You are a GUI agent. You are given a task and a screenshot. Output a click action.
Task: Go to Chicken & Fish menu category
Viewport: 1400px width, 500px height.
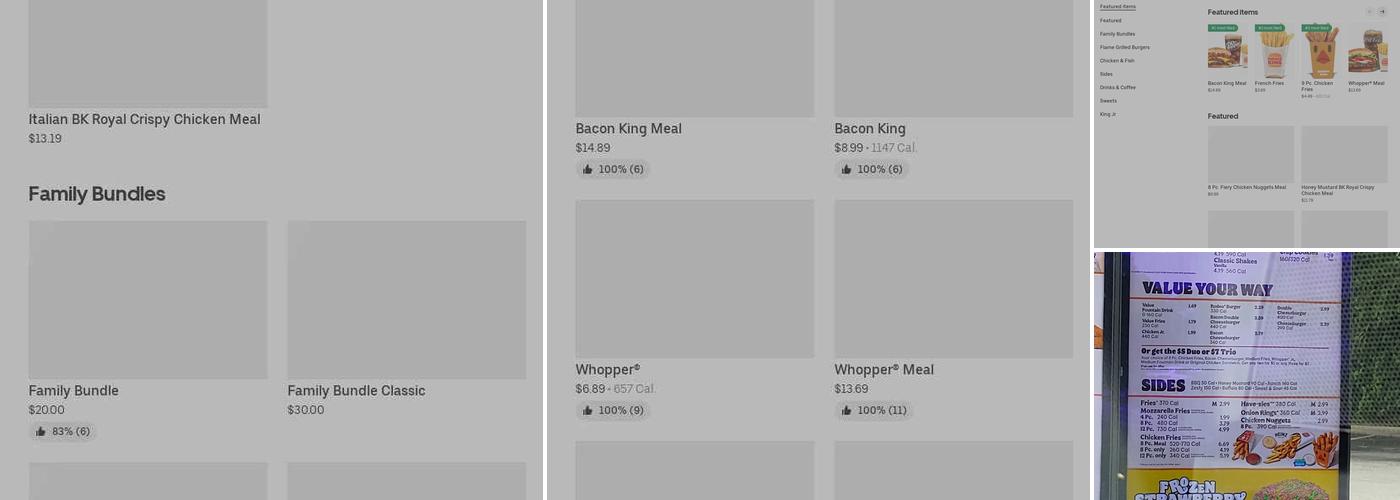click(x=1117, y=61)
